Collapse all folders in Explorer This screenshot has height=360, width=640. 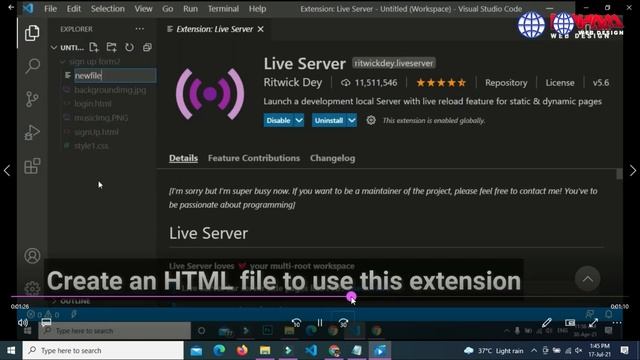click(147, 47)
